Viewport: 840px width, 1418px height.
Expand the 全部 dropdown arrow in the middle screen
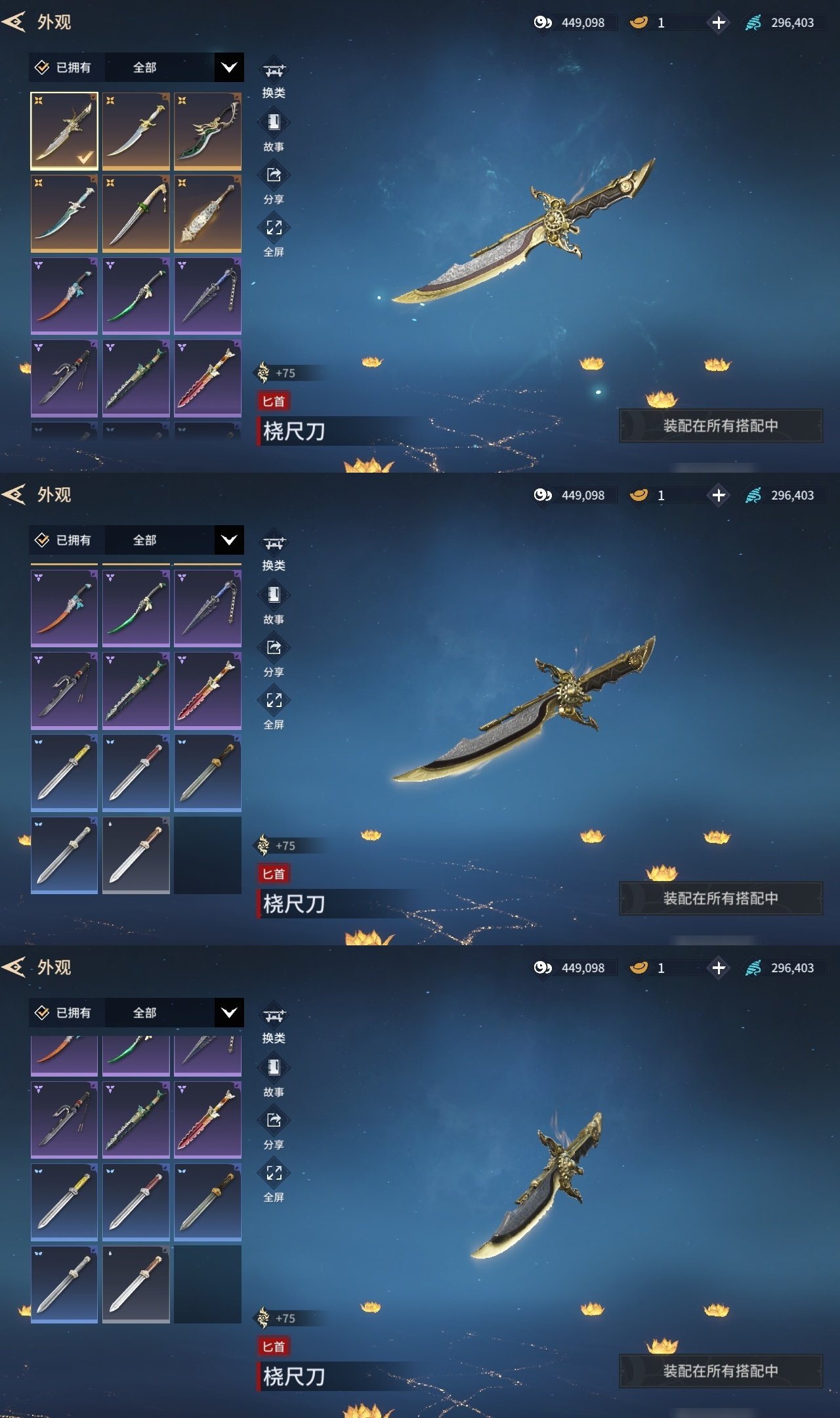(229, 540)
